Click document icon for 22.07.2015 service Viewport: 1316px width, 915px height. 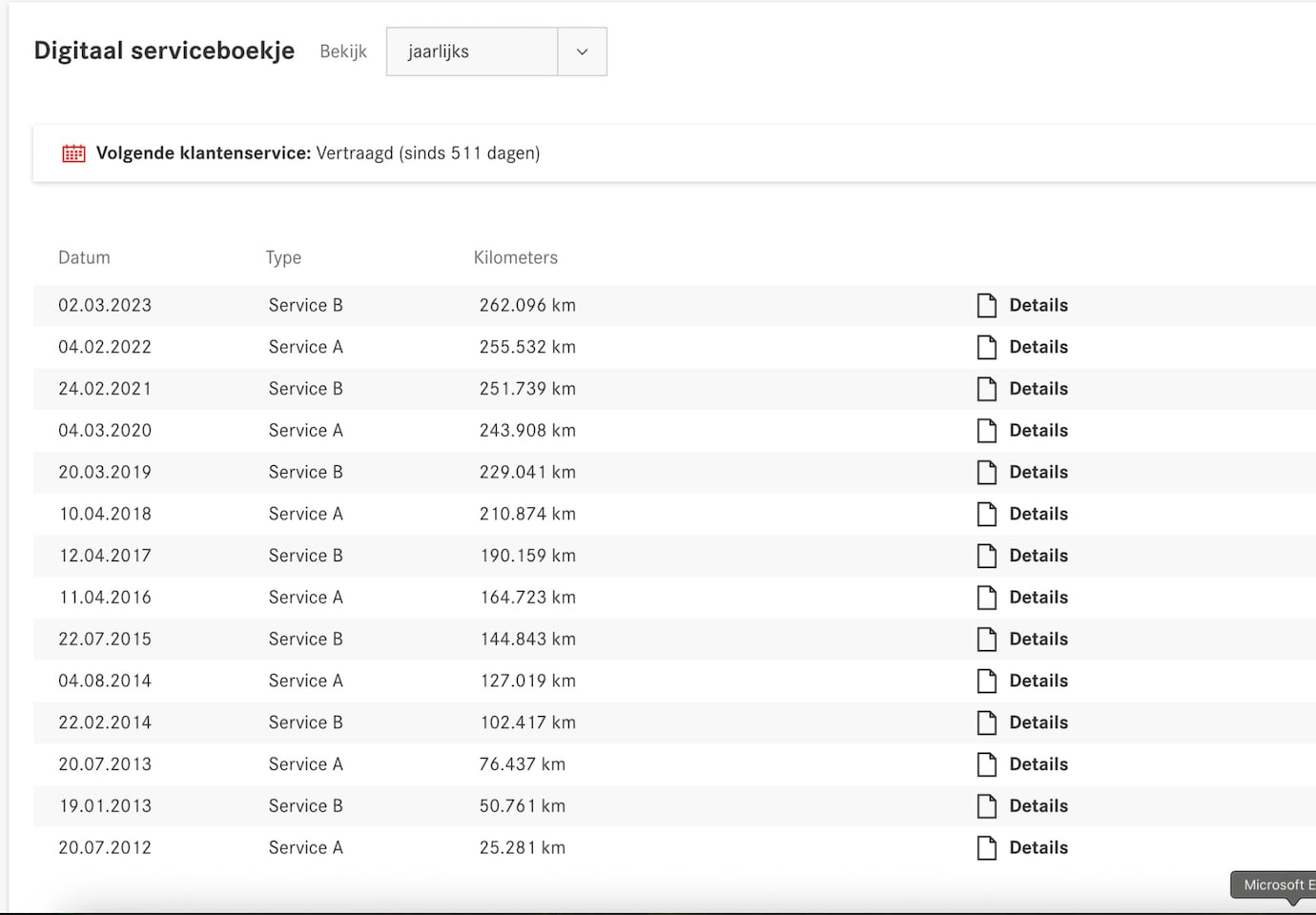click(x=987, y=640)
